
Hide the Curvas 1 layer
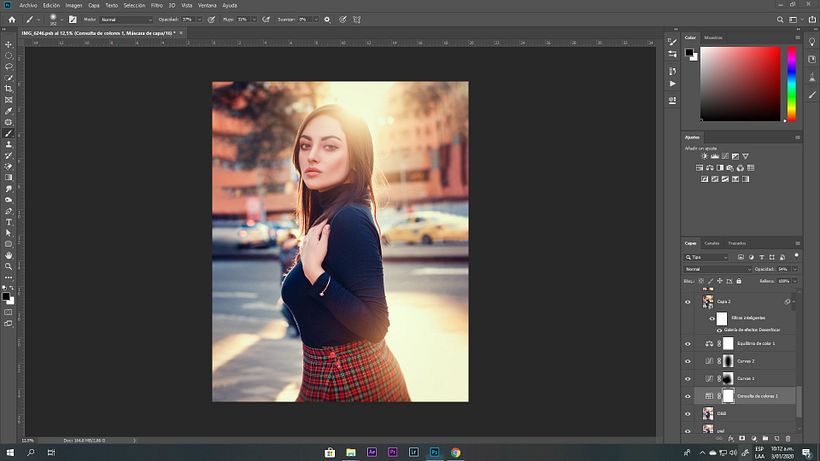coord(688,378)
